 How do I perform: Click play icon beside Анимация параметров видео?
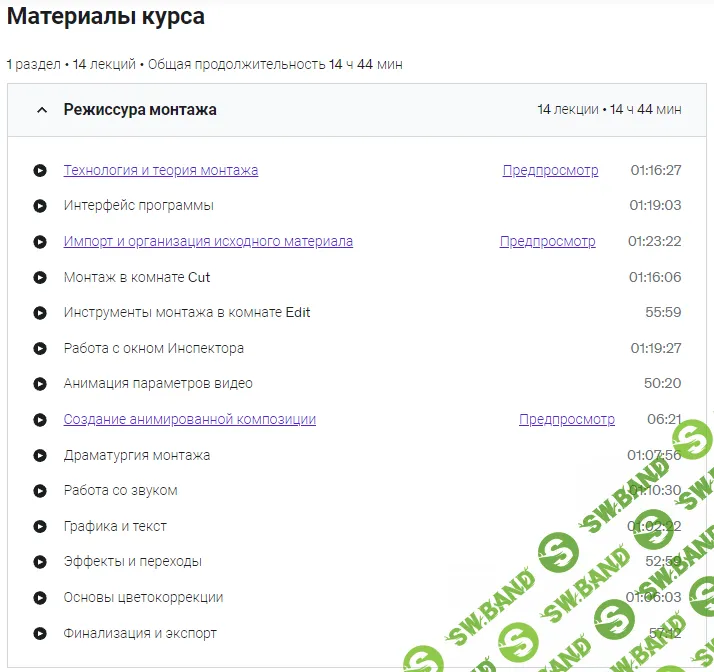click(40, 384)
